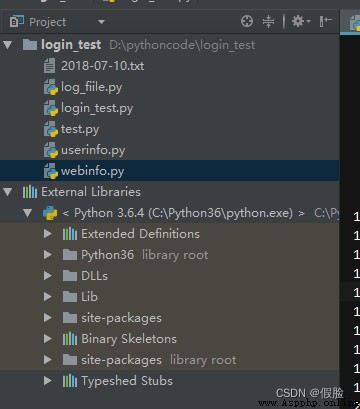Click the Collapse All icon in Project toolbar
360x409 pixels.
268,22
